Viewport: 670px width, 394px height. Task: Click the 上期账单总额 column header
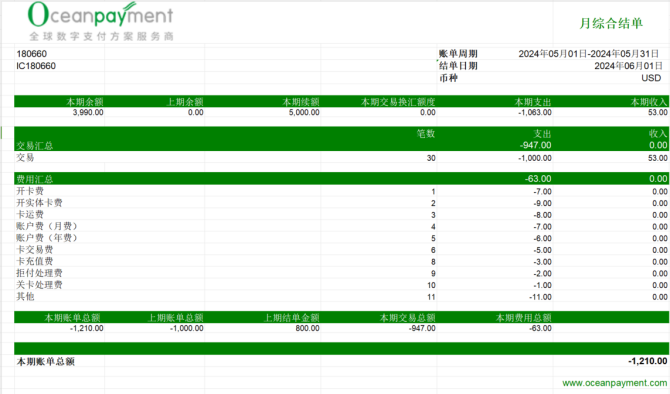tap(175, 318)
